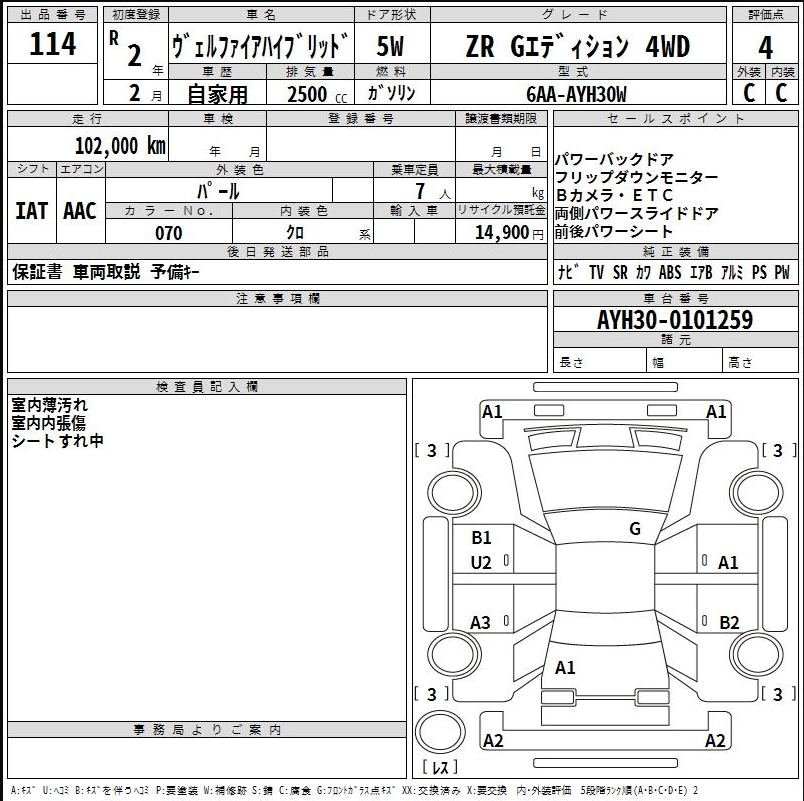Click recycle deposit 14,900円
The image size is (804, 801).
[x=509, y=232]
